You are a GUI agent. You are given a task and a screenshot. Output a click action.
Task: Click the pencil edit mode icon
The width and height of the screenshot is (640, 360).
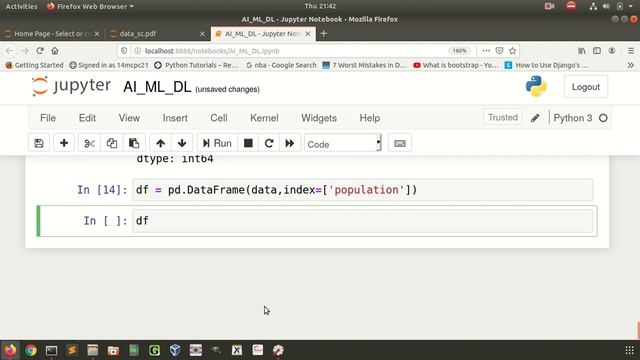pos(535,118)
